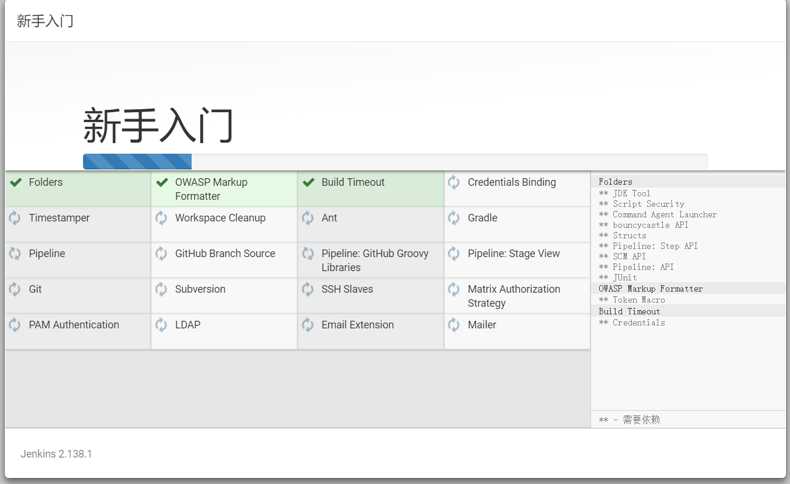This screenshot has width=790, height=484.
Task: Select the Build Timeout plugin label
Action: [x=353, y=182]
